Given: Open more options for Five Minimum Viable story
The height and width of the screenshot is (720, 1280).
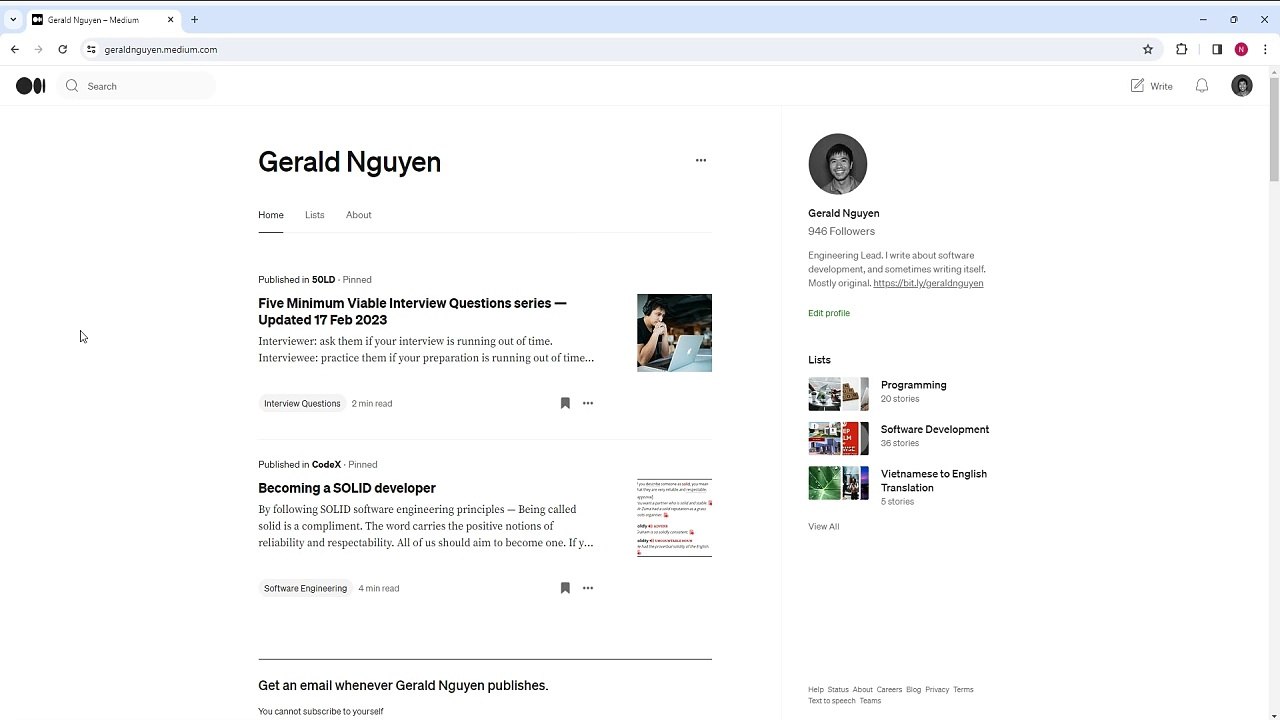Looking at the screenshot, I should pos(588,403).
